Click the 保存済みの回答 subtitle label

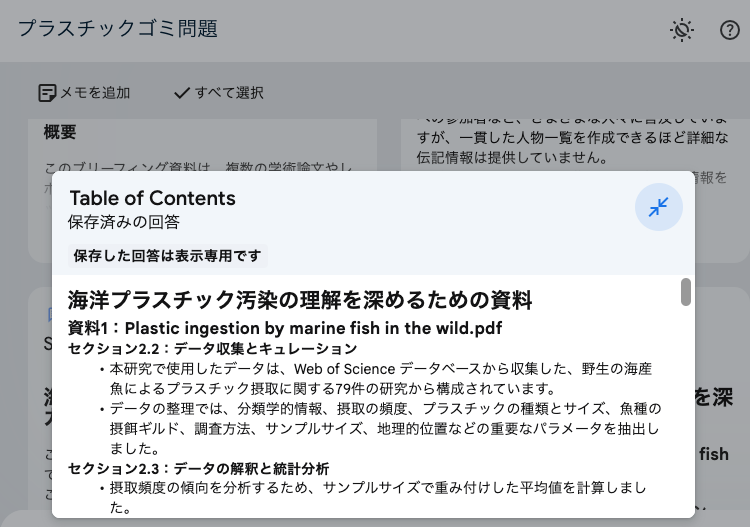pos(124,222)
